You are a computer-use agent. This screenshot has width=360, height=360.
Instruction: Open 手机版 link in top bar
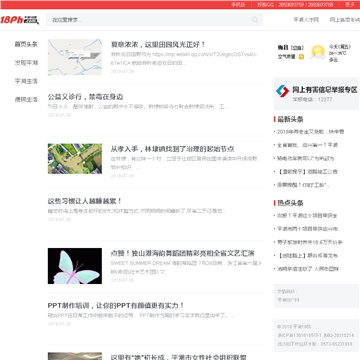point(238,5)
